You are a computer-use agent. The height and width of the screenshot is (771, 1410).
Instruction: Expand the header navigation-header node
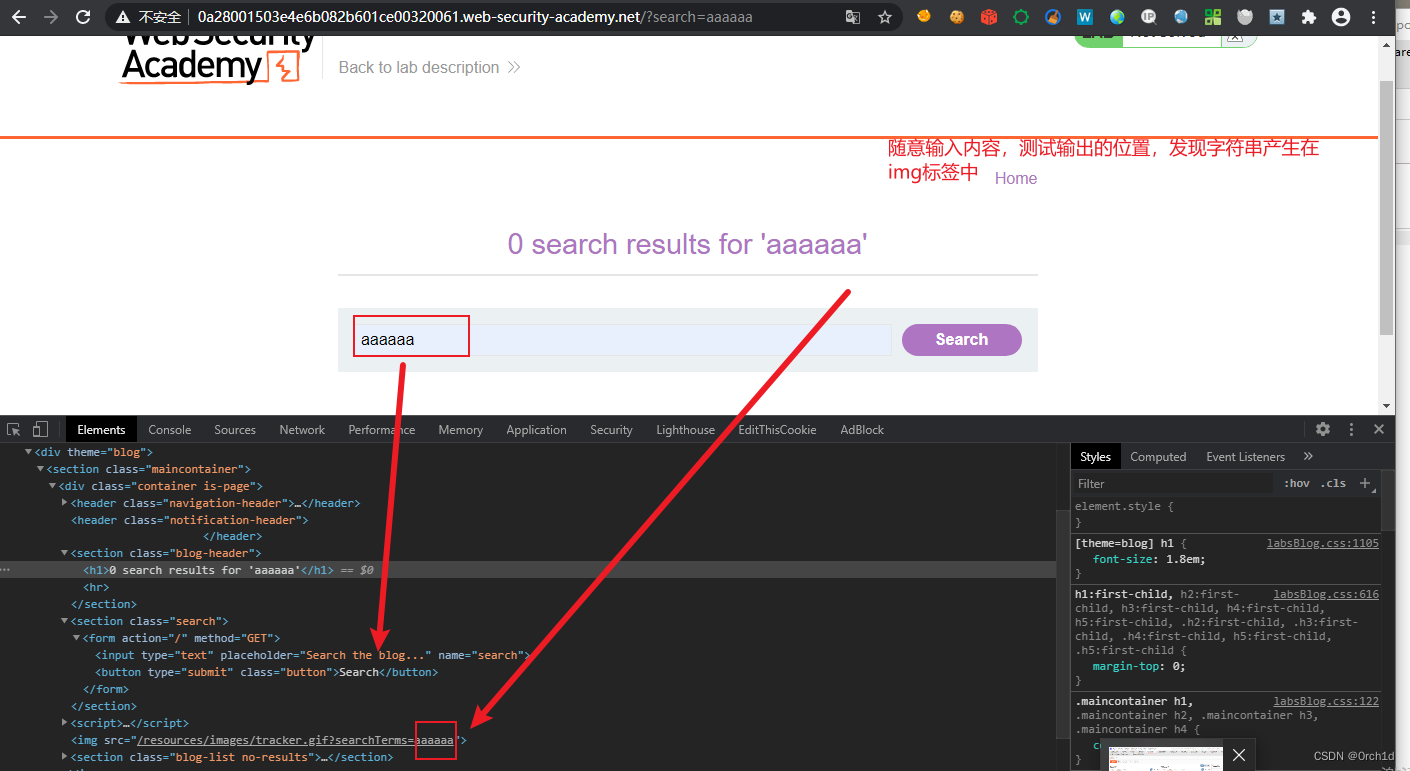(x=64, y=503)
